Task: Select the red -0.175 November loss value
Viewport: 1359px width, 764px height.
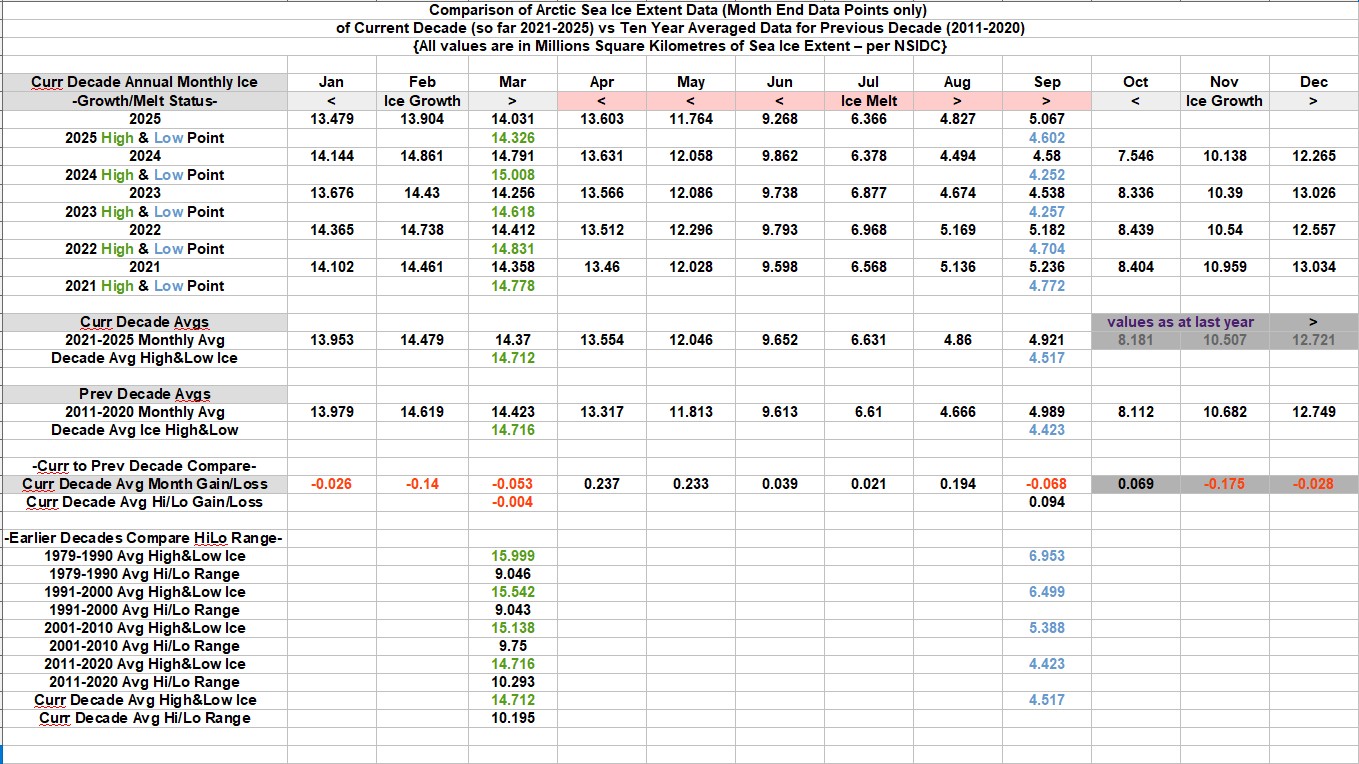Action: tap(1223, 484)
